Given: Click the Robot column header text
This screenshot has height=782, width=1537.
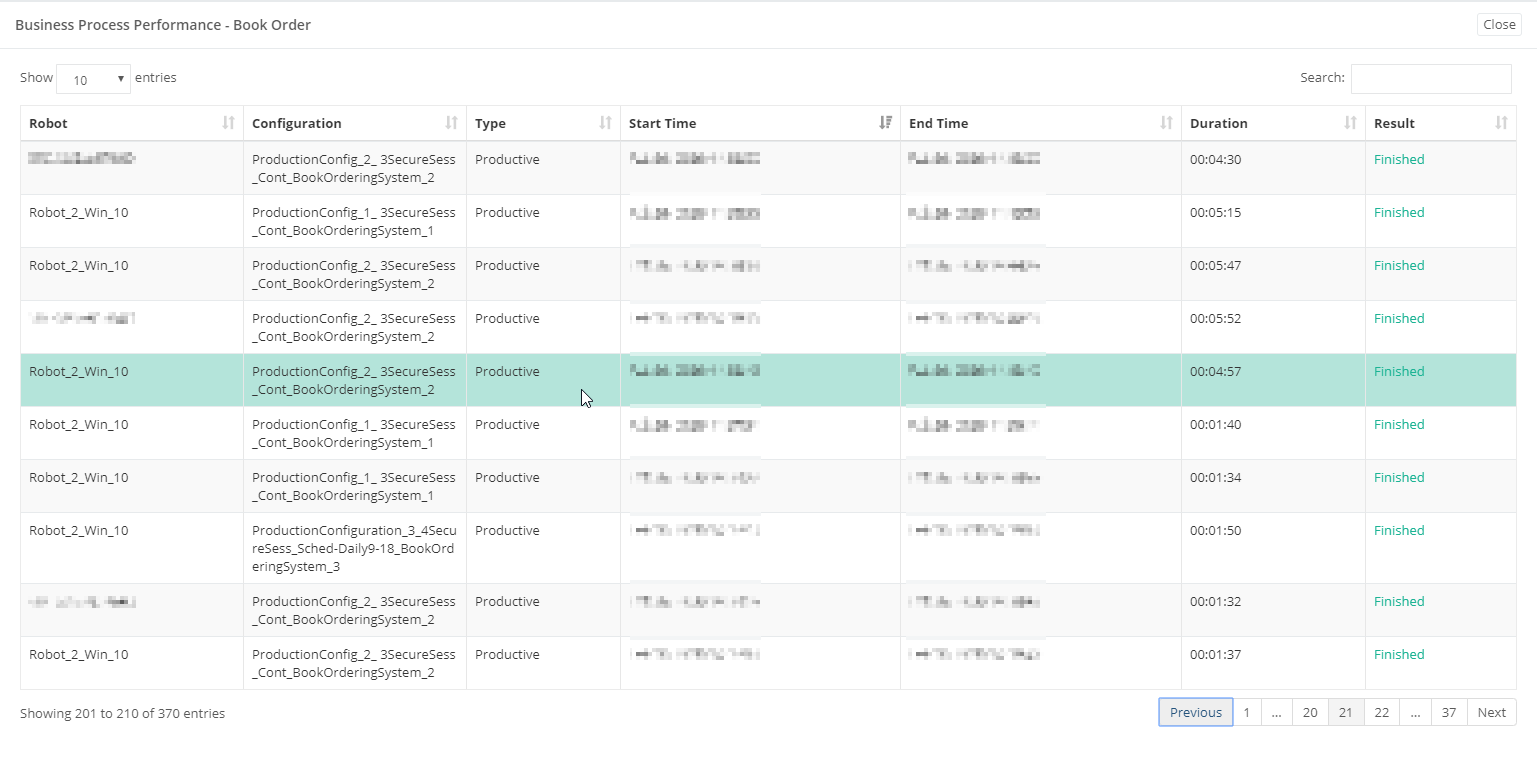Looking at the screenshot, I should [48, 123].
